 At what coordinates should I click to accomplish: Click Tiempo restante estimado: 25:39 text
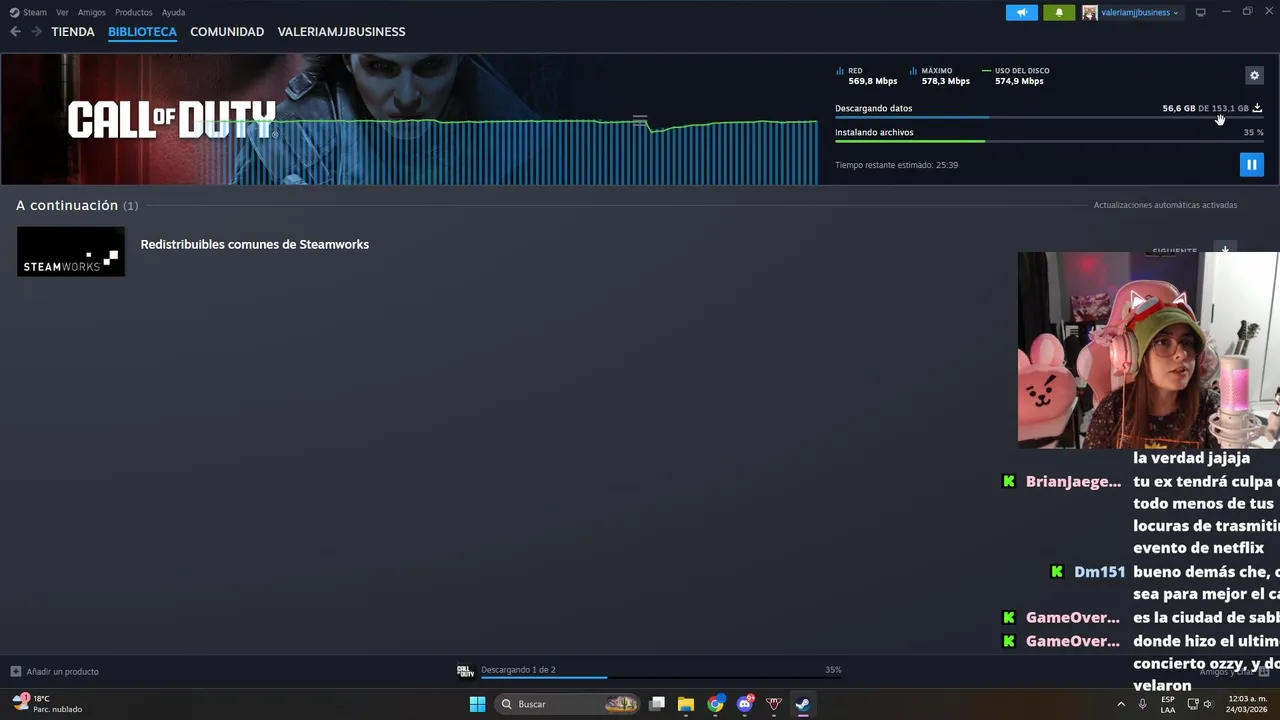pyautogui.click(x=896, y=165)
